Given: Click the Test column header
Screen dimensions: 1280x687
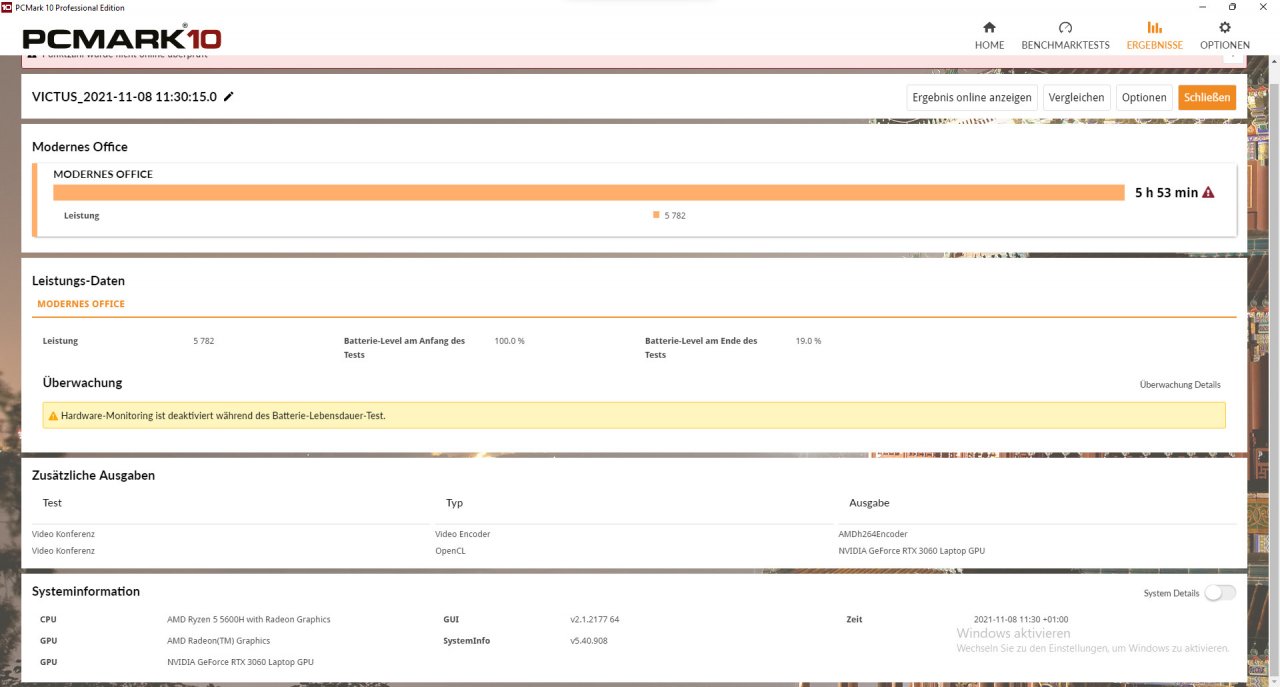Looking at the screenshot, I should [52, 503].
